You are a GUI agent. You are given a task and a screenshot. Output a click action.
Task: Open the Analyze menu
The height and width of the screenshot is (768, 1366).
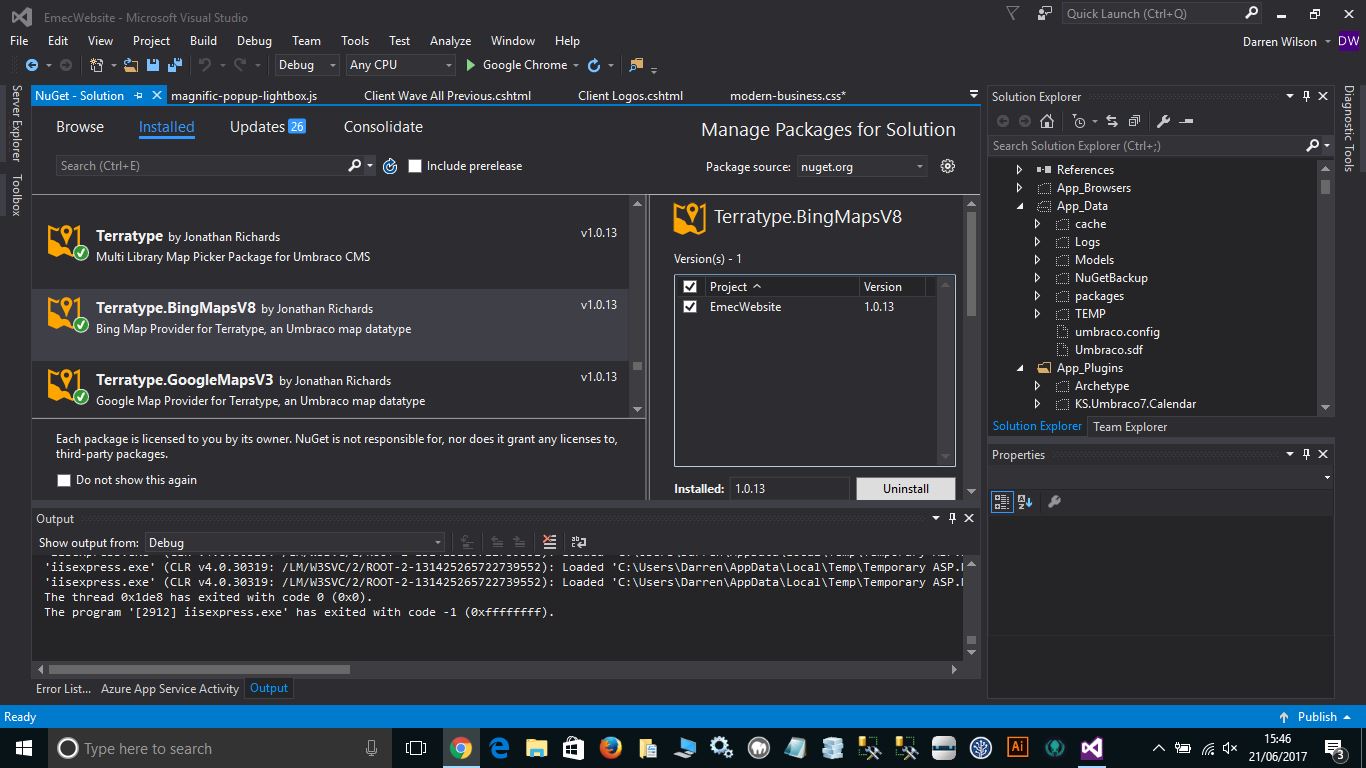pyautogui.click(x=450, y=41)
